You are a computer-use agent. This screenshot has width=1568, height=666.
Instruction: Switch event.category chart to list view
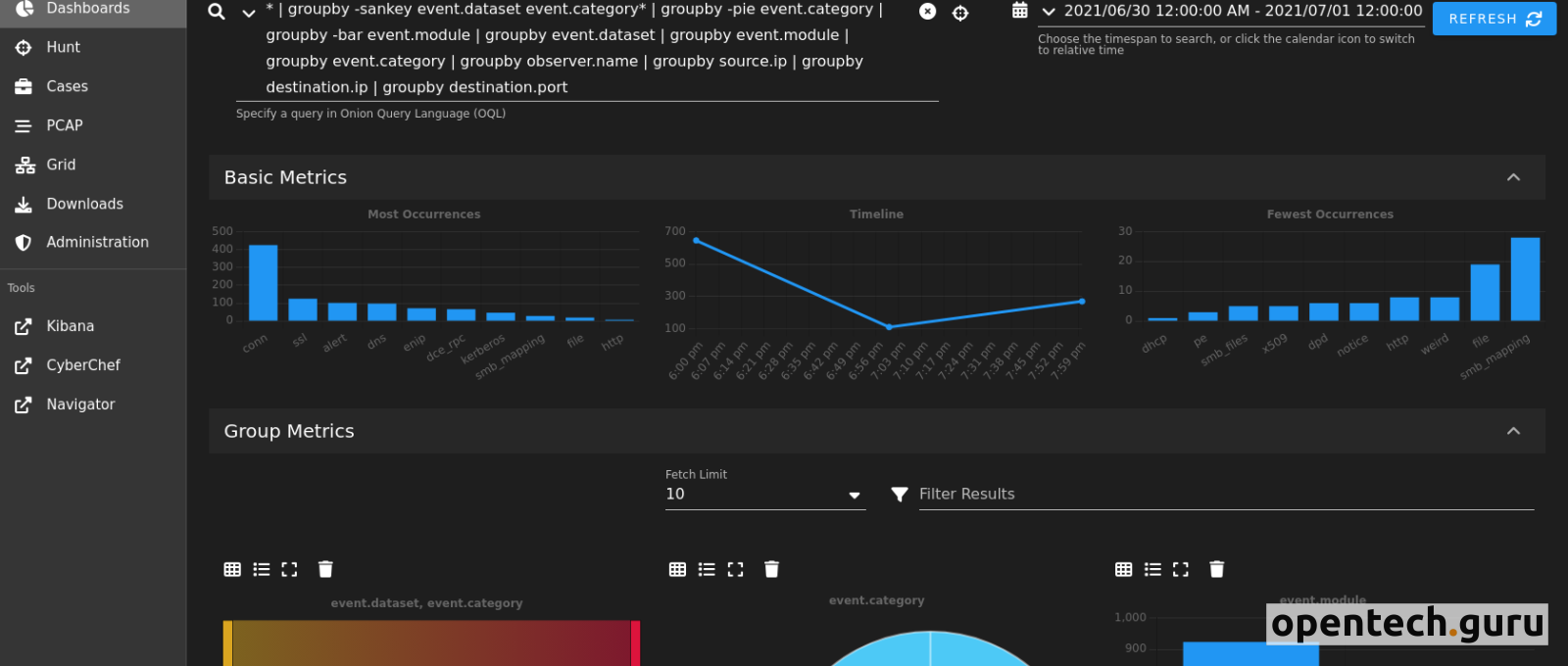(707, 569)
